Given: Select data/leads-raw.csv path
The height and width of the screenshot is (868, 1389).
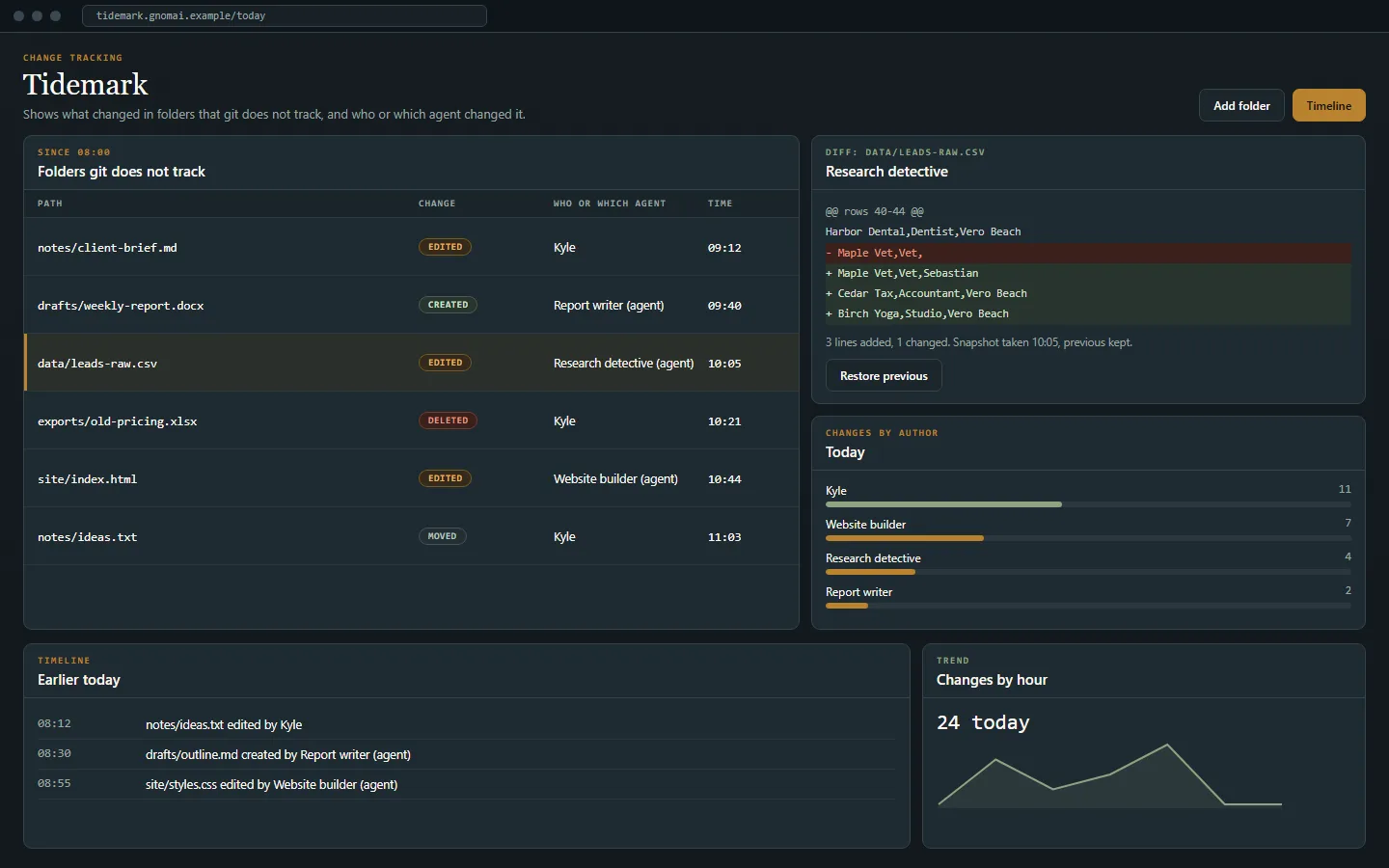Looking at the screenshot, I should (x=97, y=364).
